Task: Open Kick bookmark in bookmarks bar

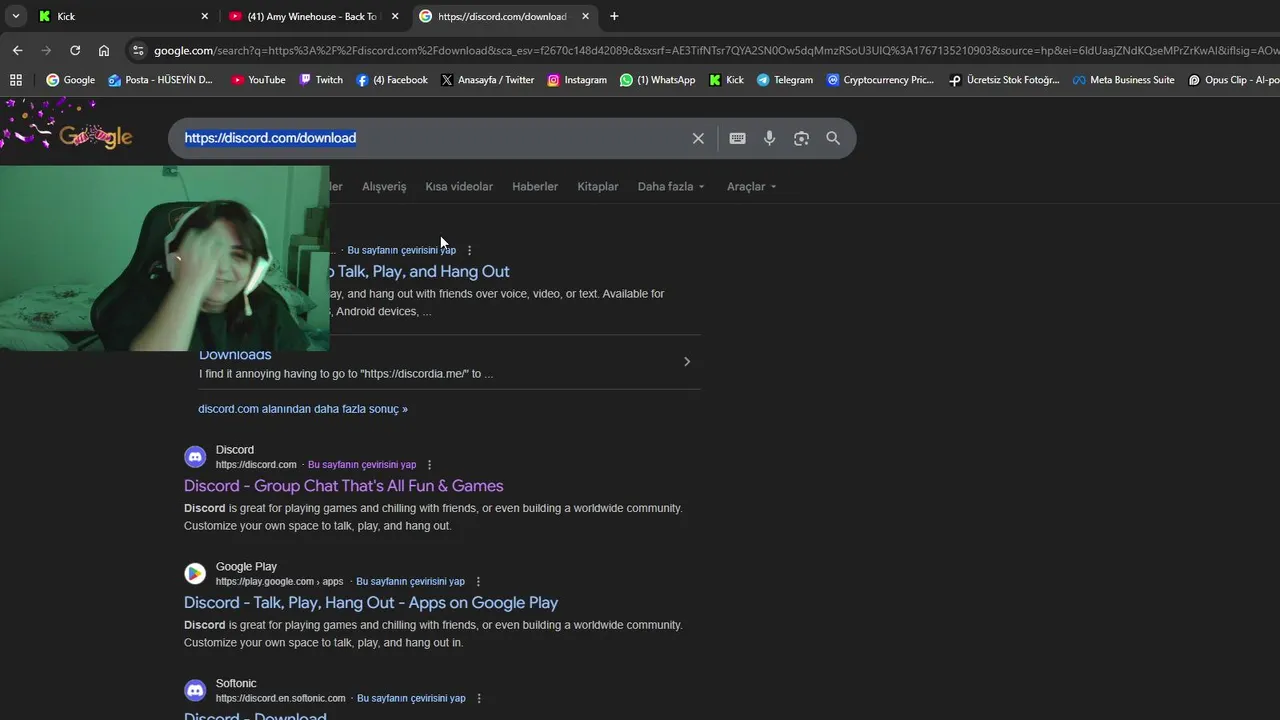Action: click(726, 80)
